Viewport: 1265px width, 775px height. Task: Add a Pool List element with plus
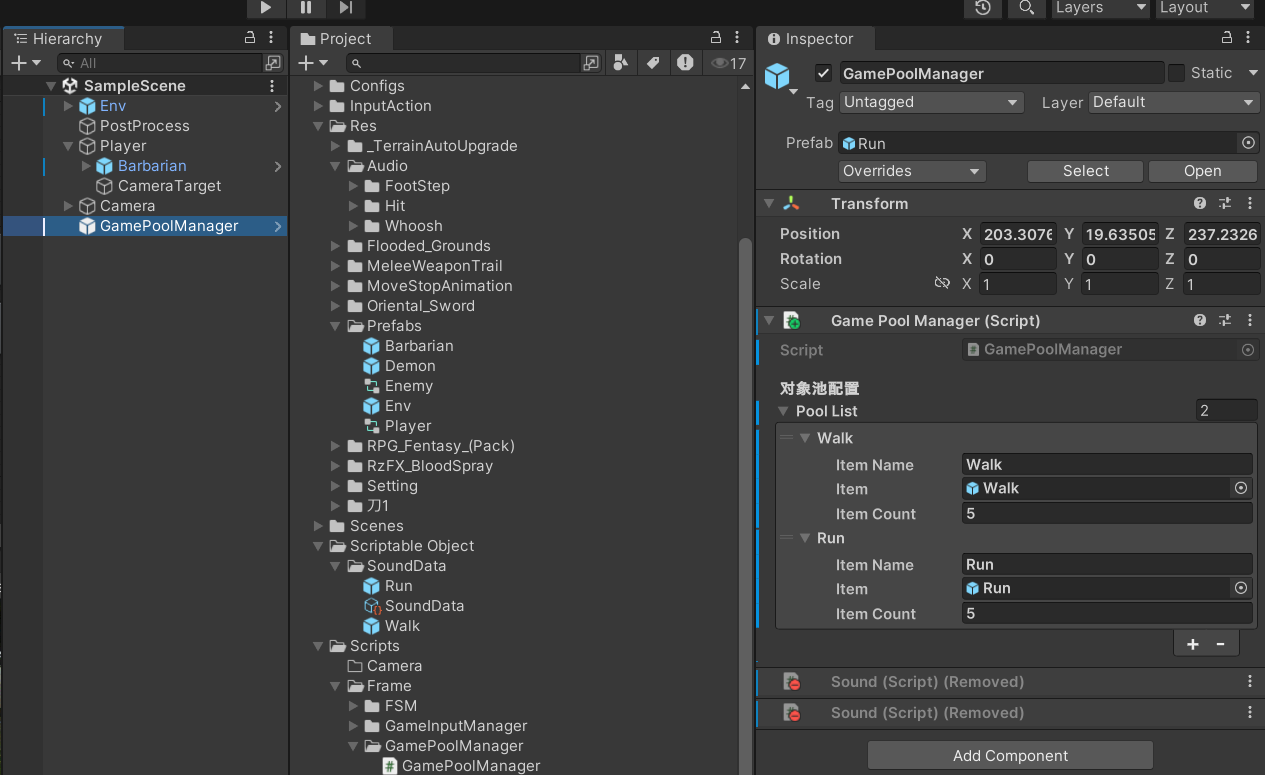tap(1193, 644)
